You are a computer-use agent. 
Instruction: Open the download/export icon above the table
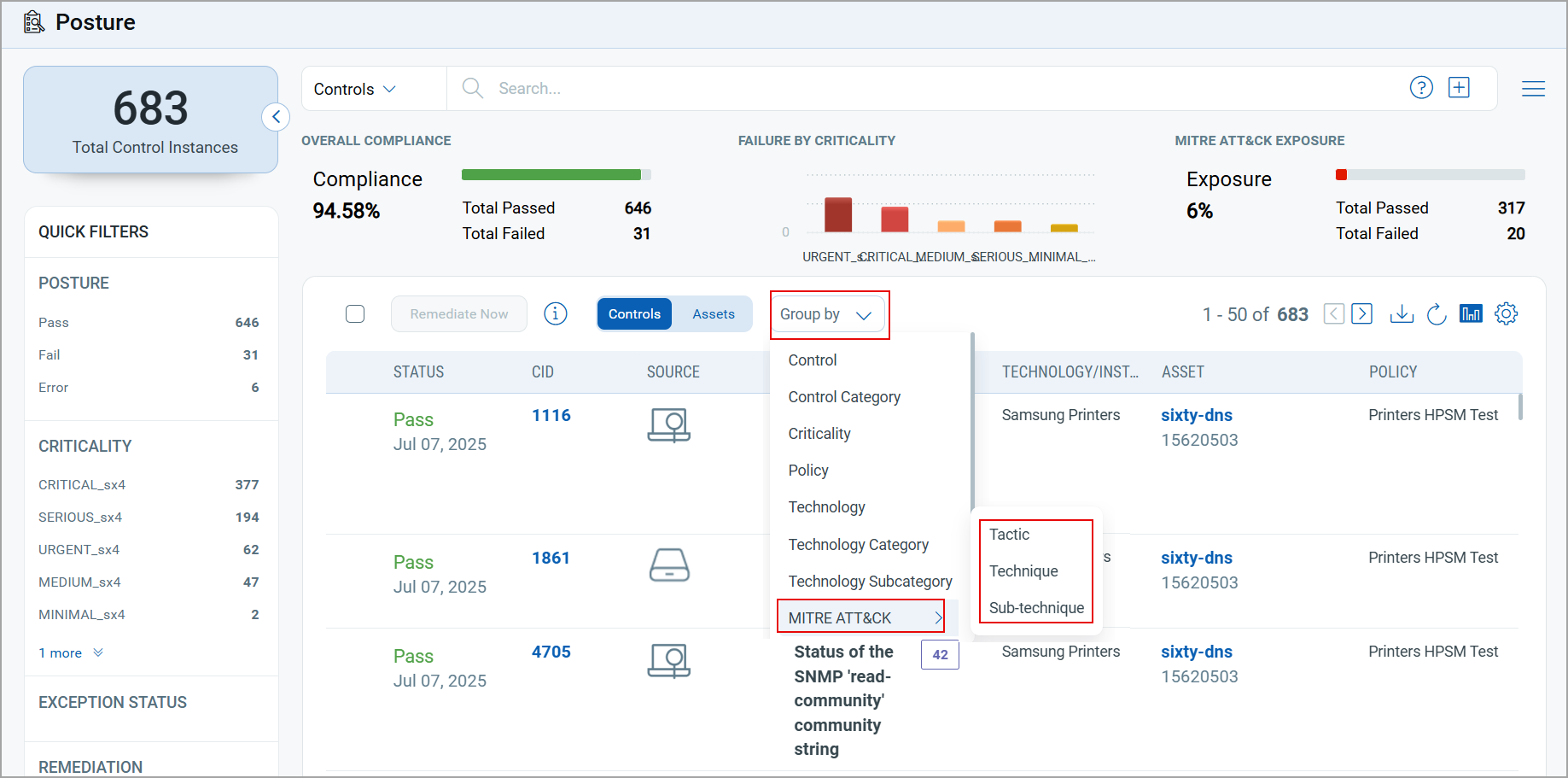click(x=1402, y=313)
